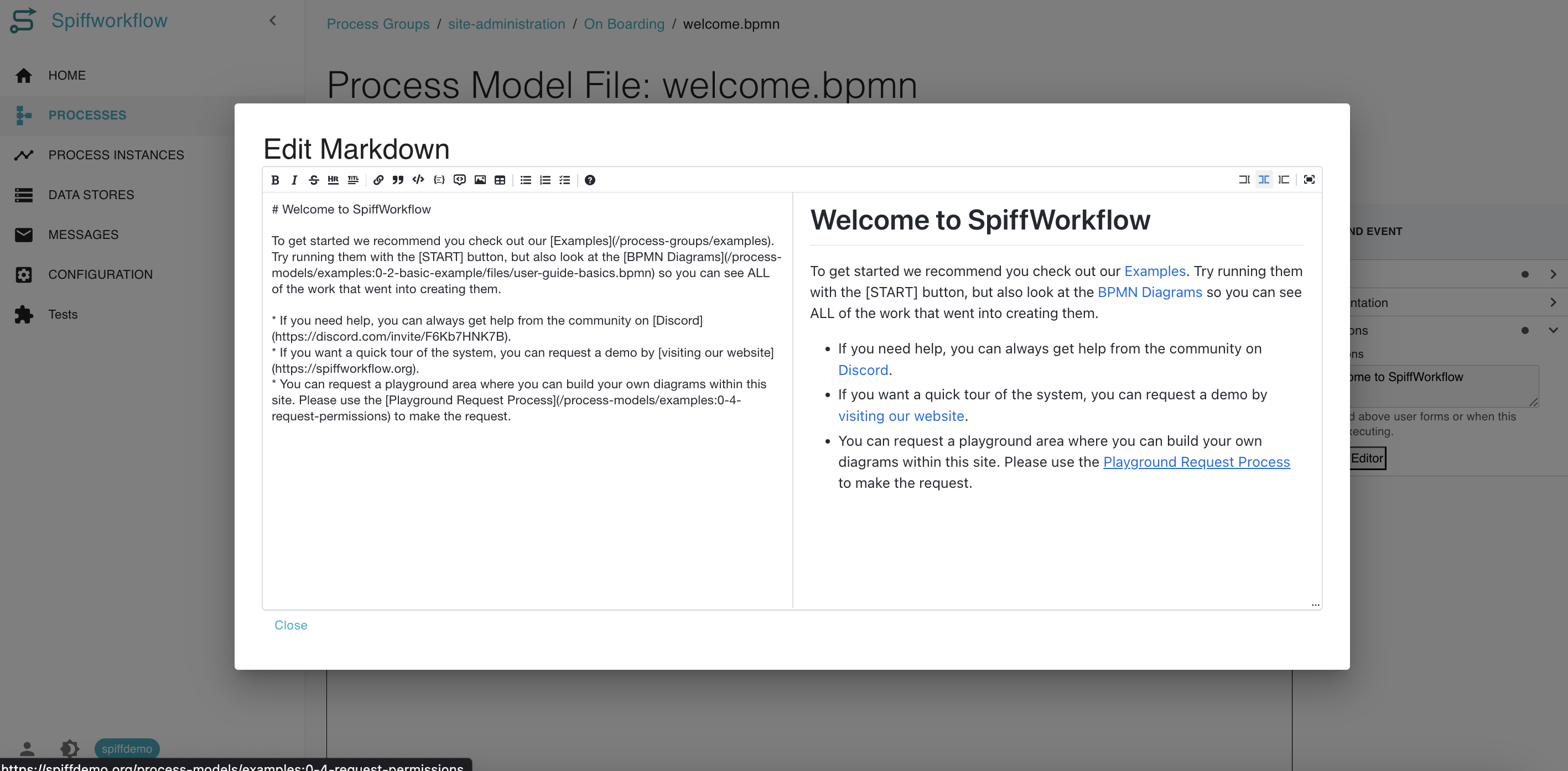This screenshot has width=1568, height=771.
Task: Go to HOME in the sidebar
Action: point(152,75)
